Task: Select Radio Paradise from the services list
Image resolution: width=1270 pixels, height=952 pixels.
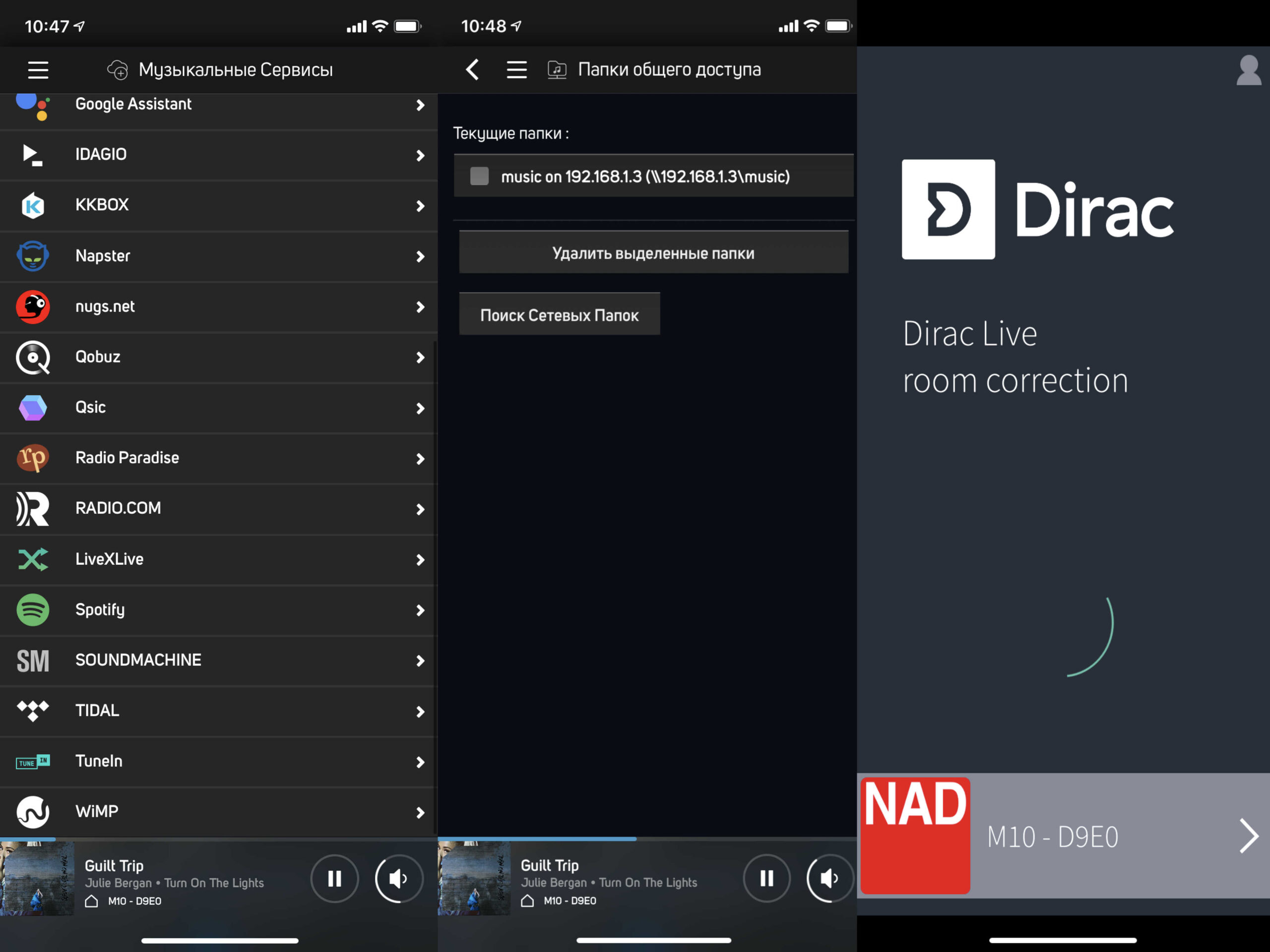Action: coord(218,459)
